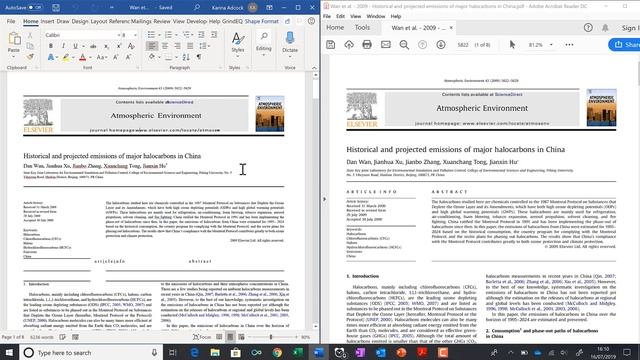Open the Change Case (Aa) dropdown
Image resolution: width=640 pixels, height=360 pixels.
(102, 58)
